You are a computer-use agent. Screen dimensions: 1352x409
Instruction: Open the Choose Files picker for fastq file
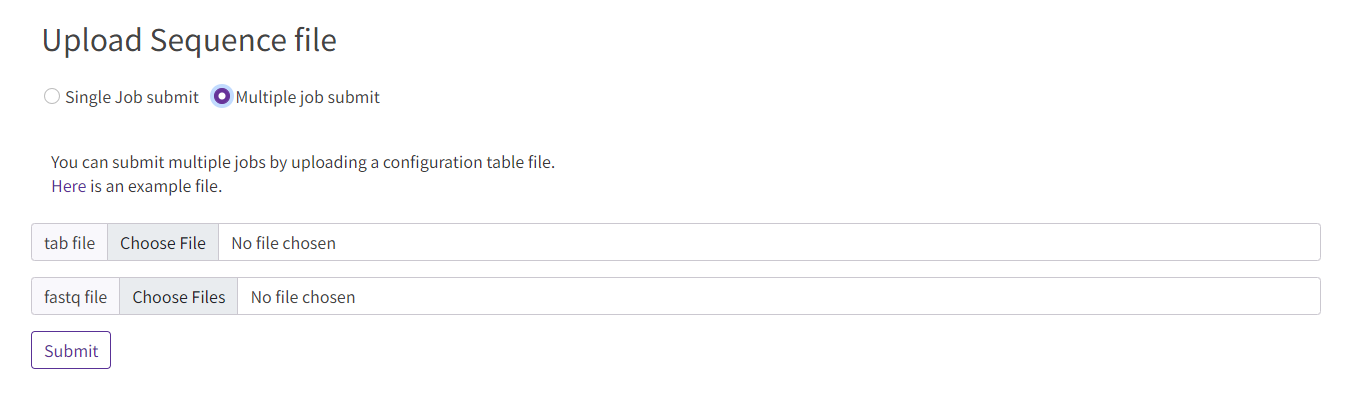(x=179, y=297)
